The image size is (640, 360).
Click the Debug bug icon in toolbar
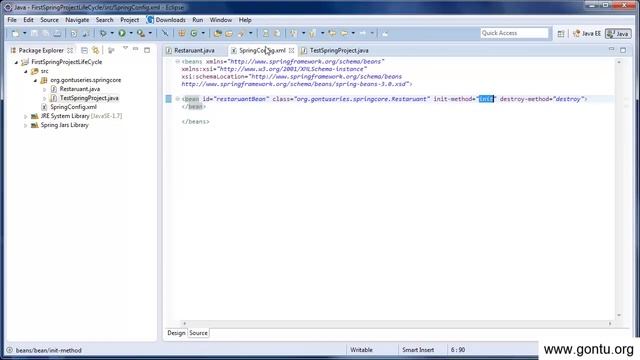click(103, 33)
